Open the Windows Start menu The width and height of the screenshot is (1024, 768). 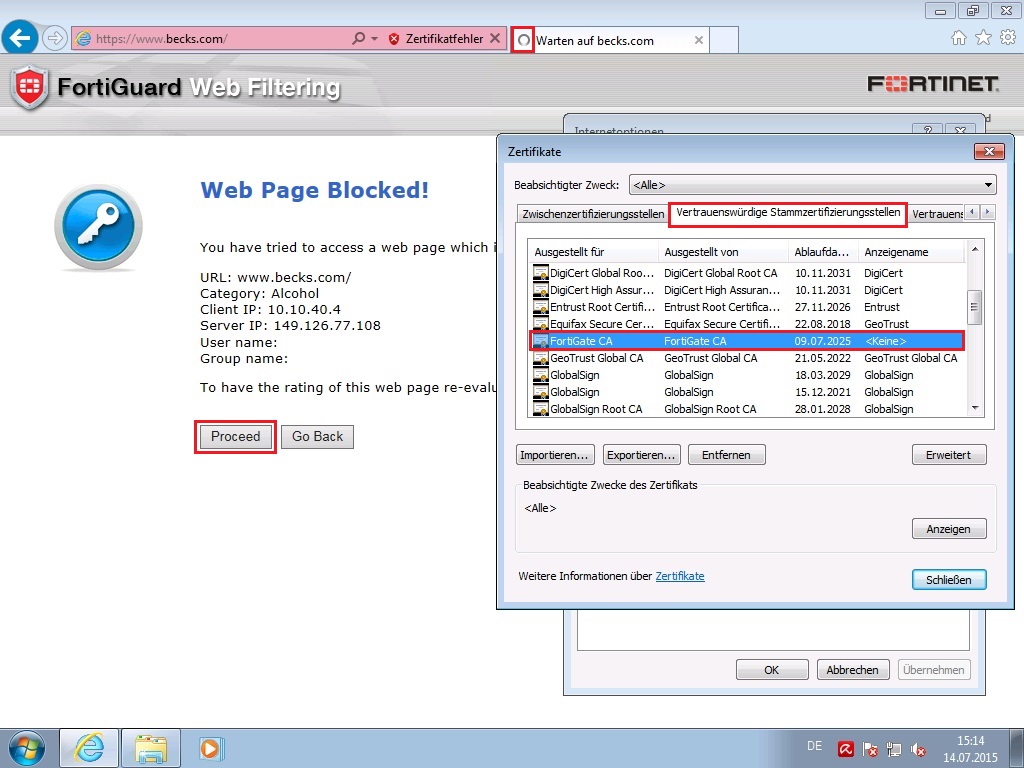[x=26, y=748]
